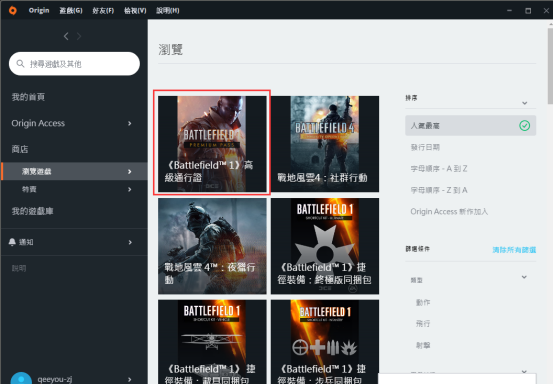Focus the 搜尋遊戲及其他 search field
This screenshot has width=554, height=385.
74,64
